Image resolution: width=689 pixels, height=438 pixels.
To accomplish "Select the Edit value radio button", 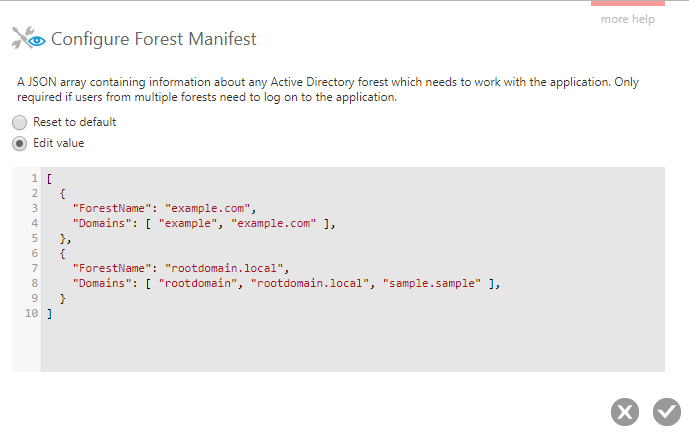I will [x=19, y=144].
